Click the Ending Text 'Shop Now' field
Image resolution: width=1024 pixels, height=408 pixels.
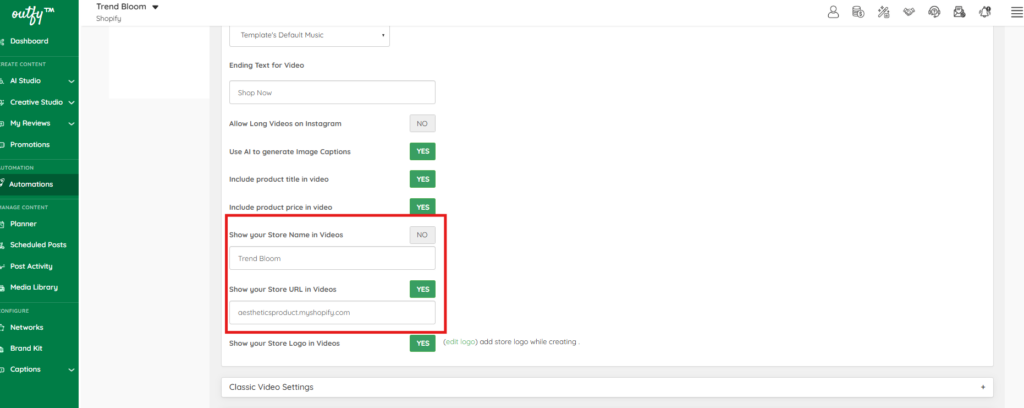click(332, 93)
